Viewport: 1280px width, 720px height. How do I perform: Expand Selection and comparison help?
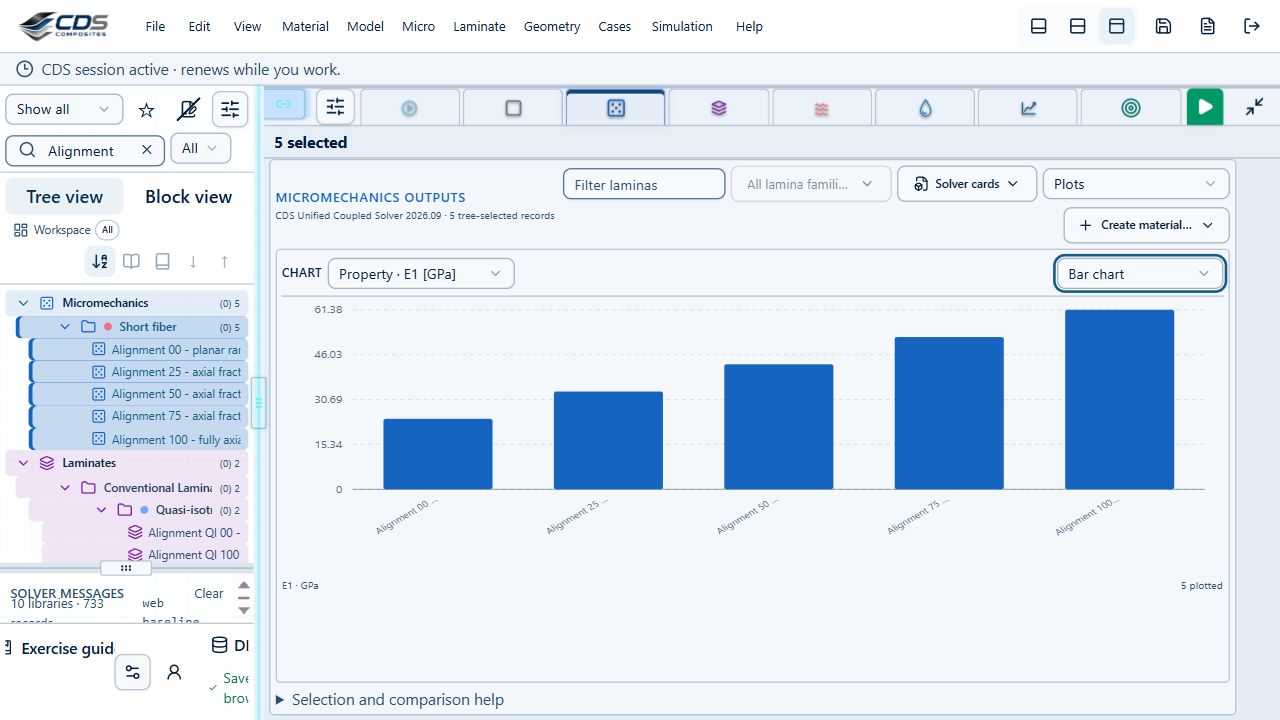click(x=390, y=700)
